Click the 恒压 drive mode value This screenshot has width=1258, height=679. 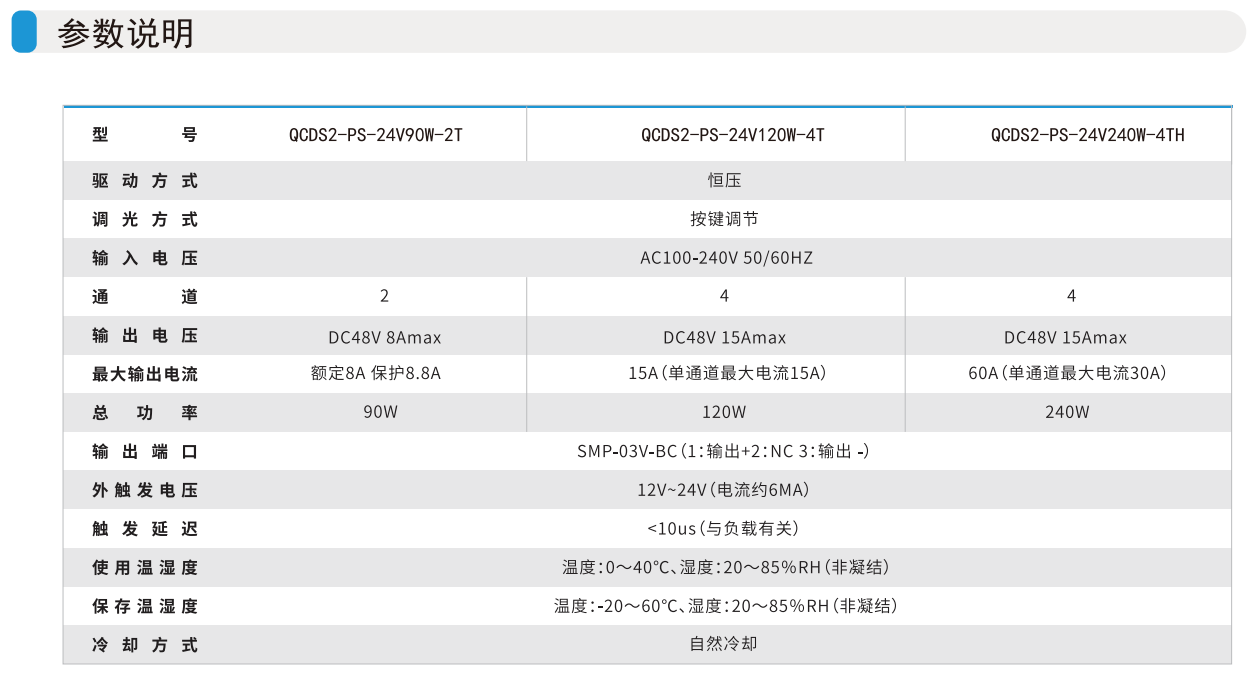[724, 181]
